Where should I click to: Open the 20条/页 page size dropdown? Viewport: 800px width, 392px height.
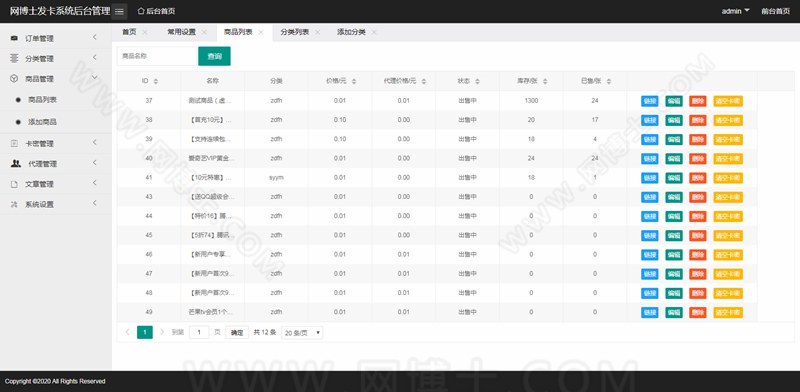point(302,333)
